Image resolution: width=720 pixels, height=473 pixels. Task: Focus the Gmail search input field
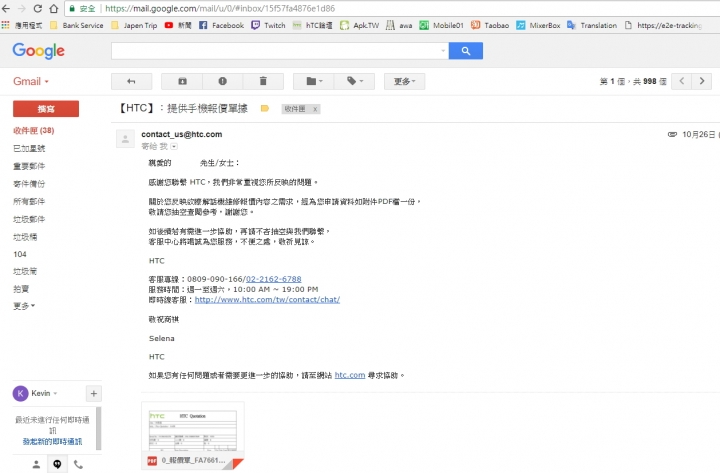point(276,51)
